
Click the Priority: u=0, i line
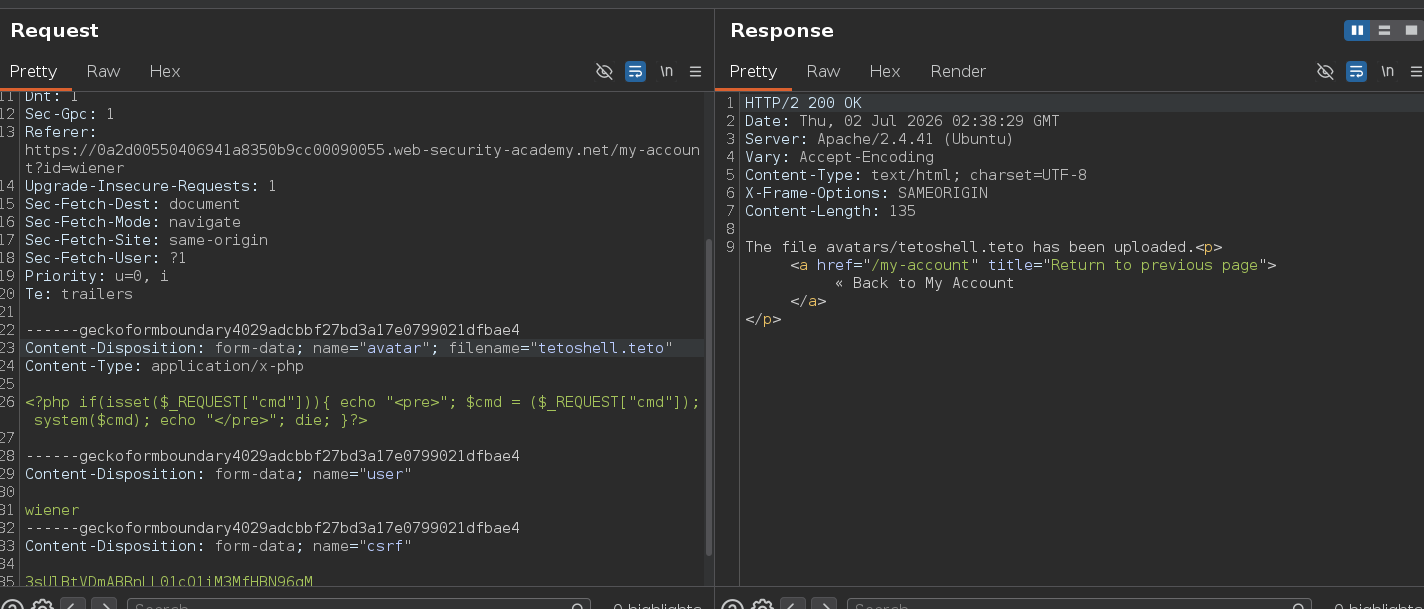[96, 276]
